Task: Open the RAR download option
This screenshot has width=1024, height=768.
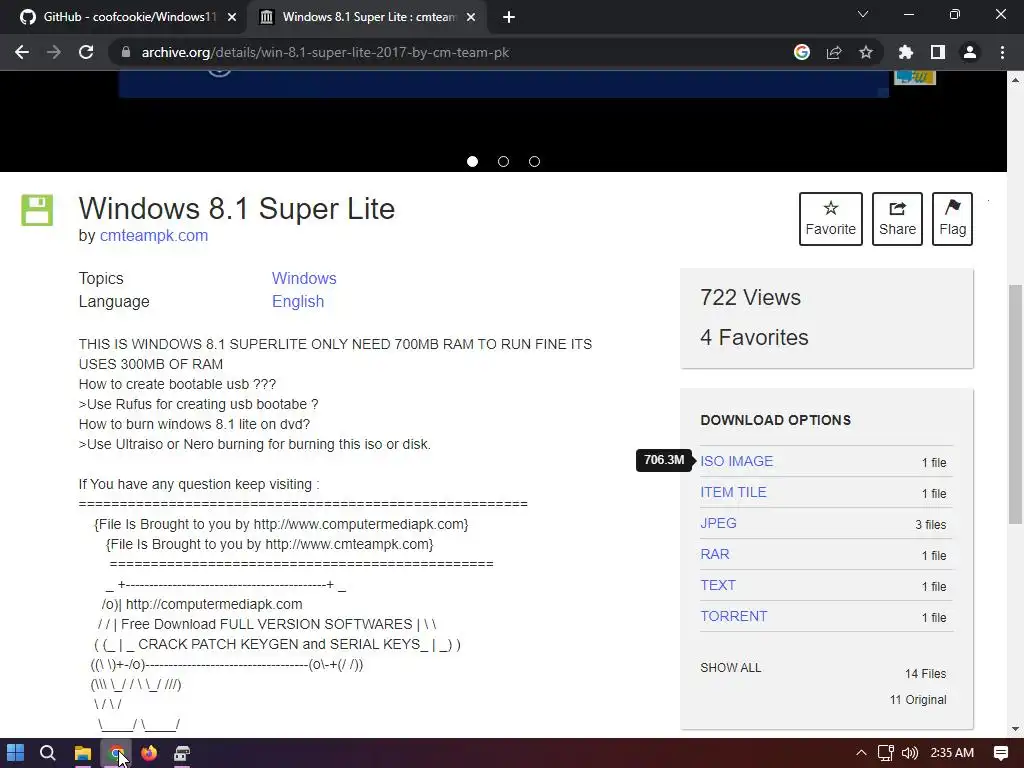Action: pyautogui.click(x=714, y=554)
